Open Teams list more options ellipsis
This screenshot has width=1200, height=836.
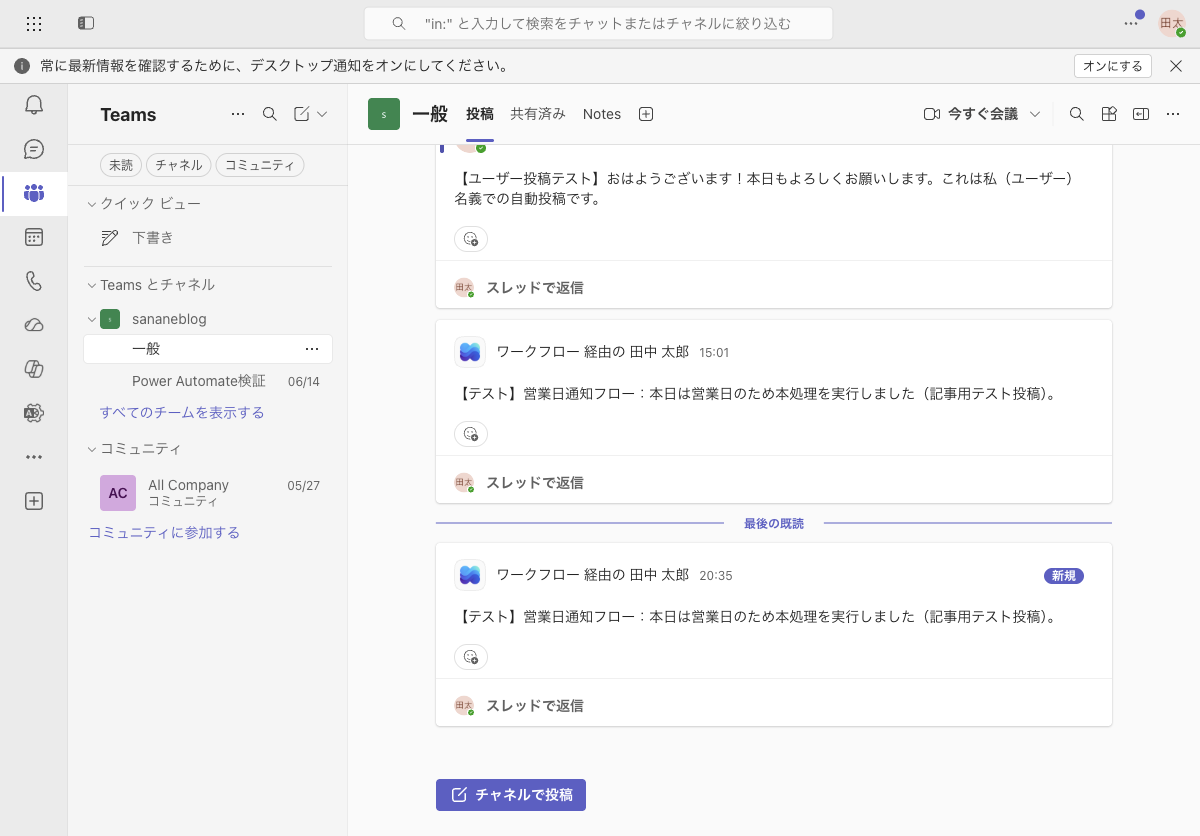coord(238,114)
